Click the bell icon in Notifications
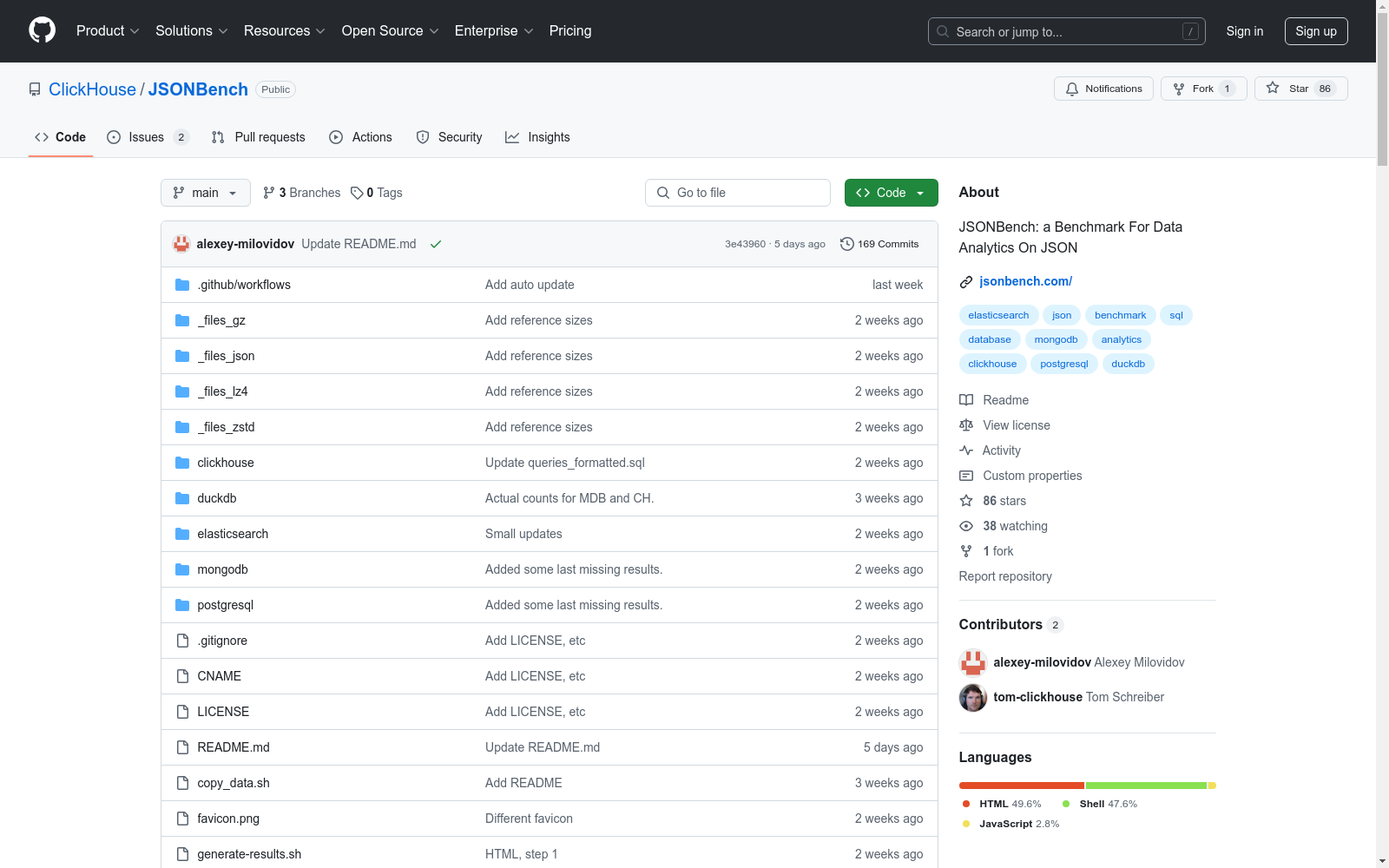 [1072, 89]
